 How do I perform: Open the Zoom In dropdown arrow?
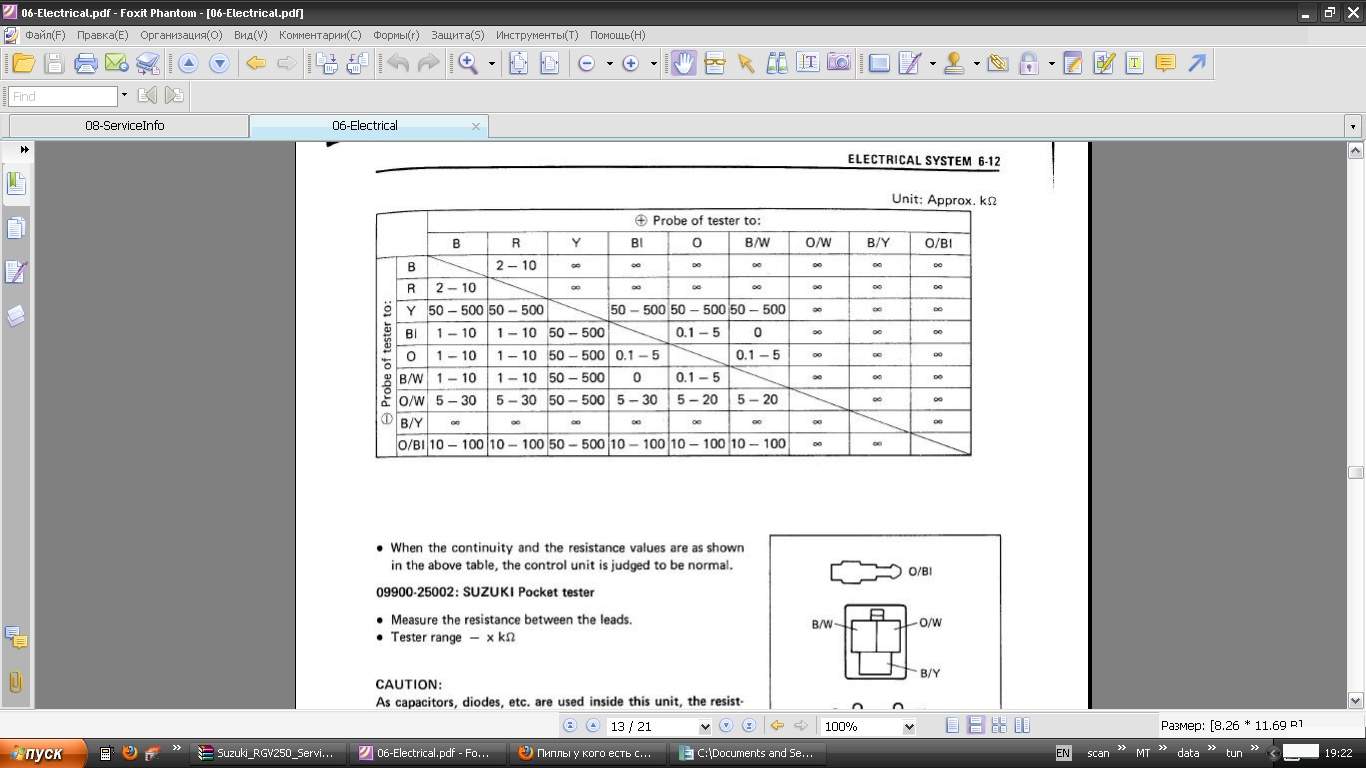pos(653,64)
